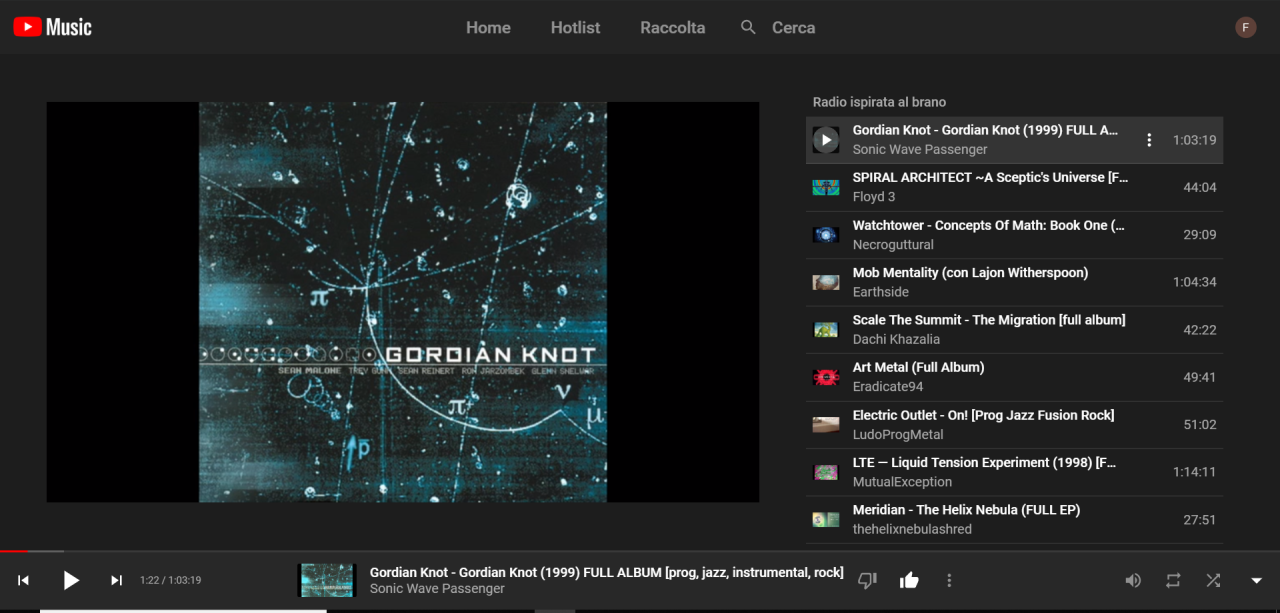Select Watchtower Concepts Of Math track

(1014, 235)
